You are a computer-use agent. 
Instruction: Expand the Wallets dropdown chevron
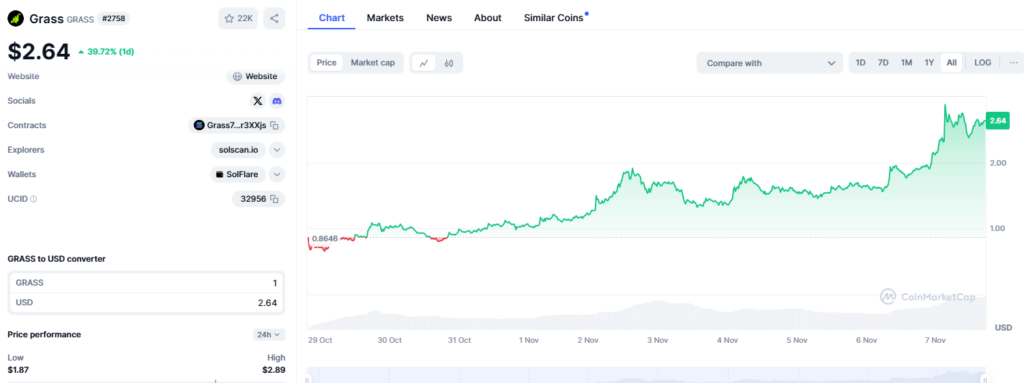click(277, 175)
